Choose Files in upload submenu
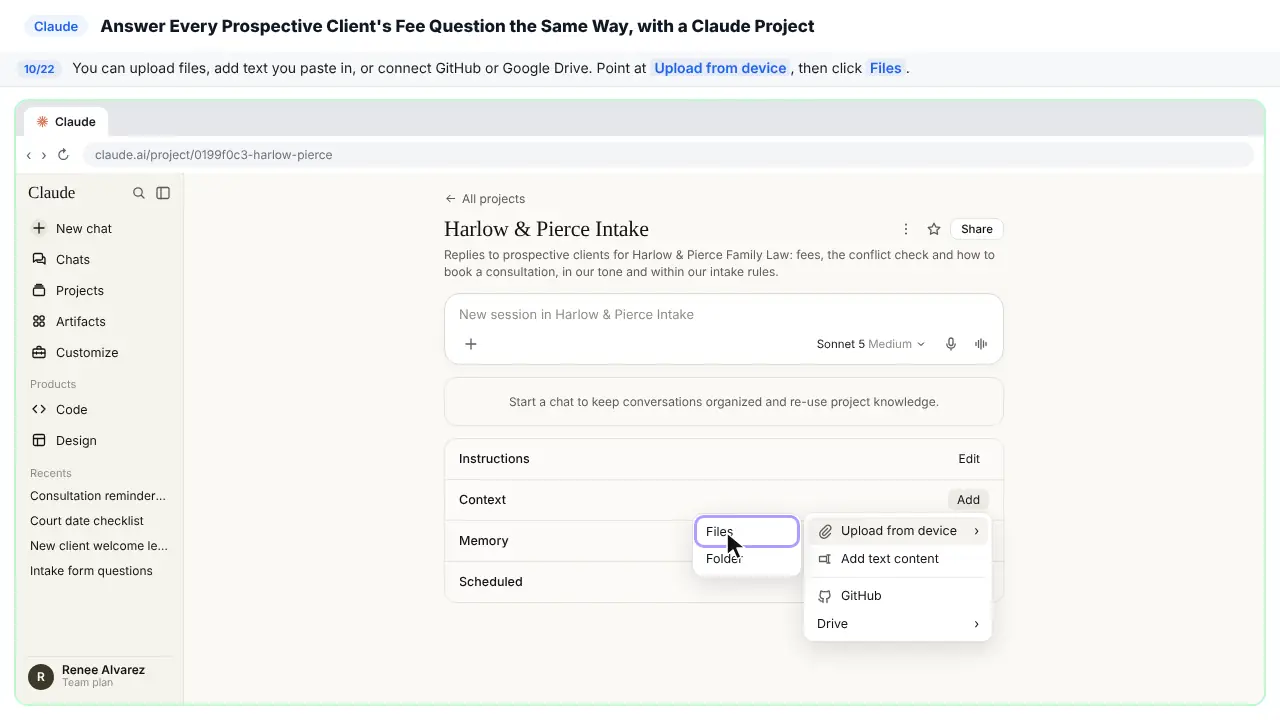 click(747, 532)
